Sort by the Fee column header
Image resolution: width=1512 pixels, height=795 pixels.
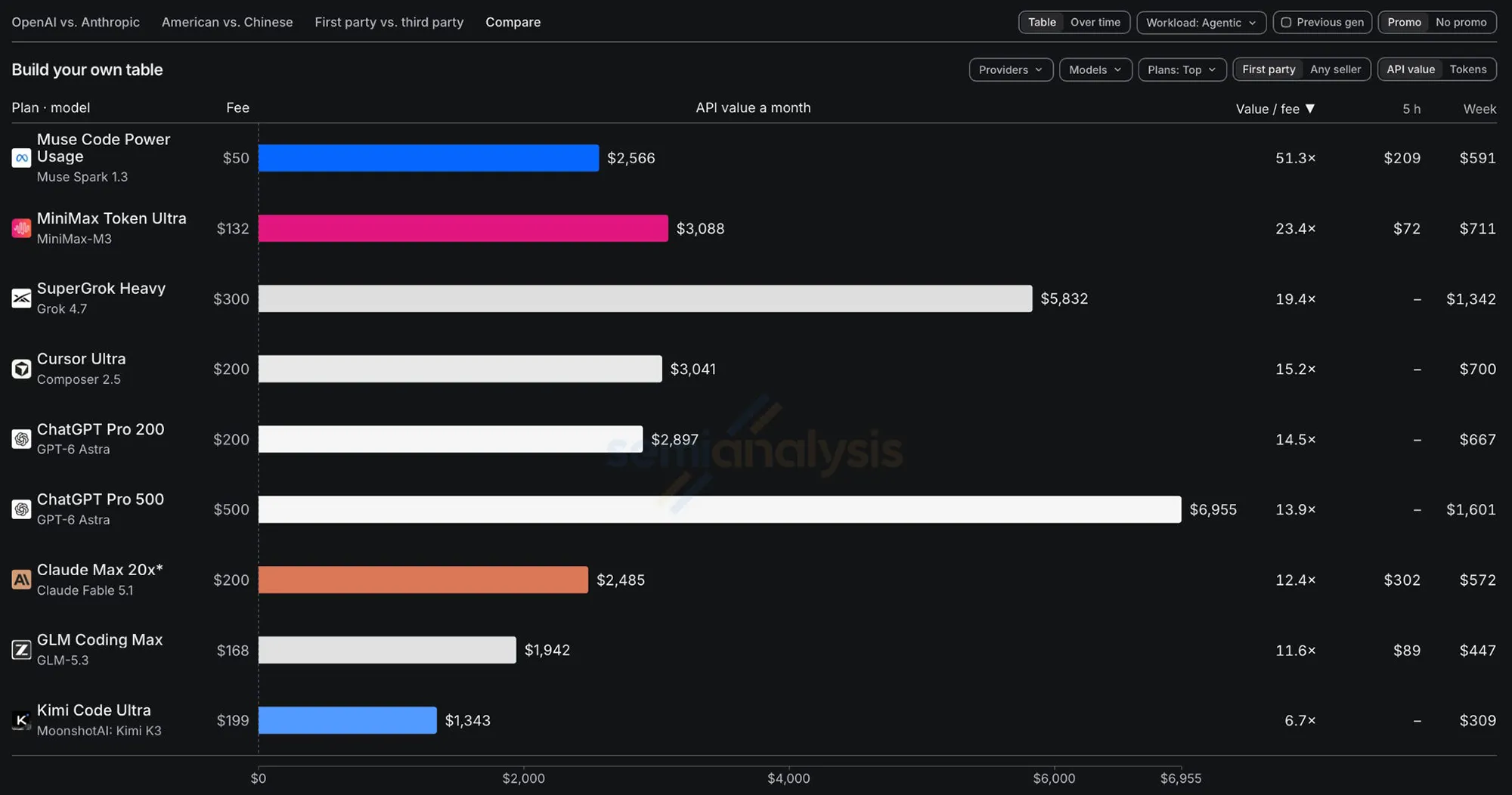point(237,108)
